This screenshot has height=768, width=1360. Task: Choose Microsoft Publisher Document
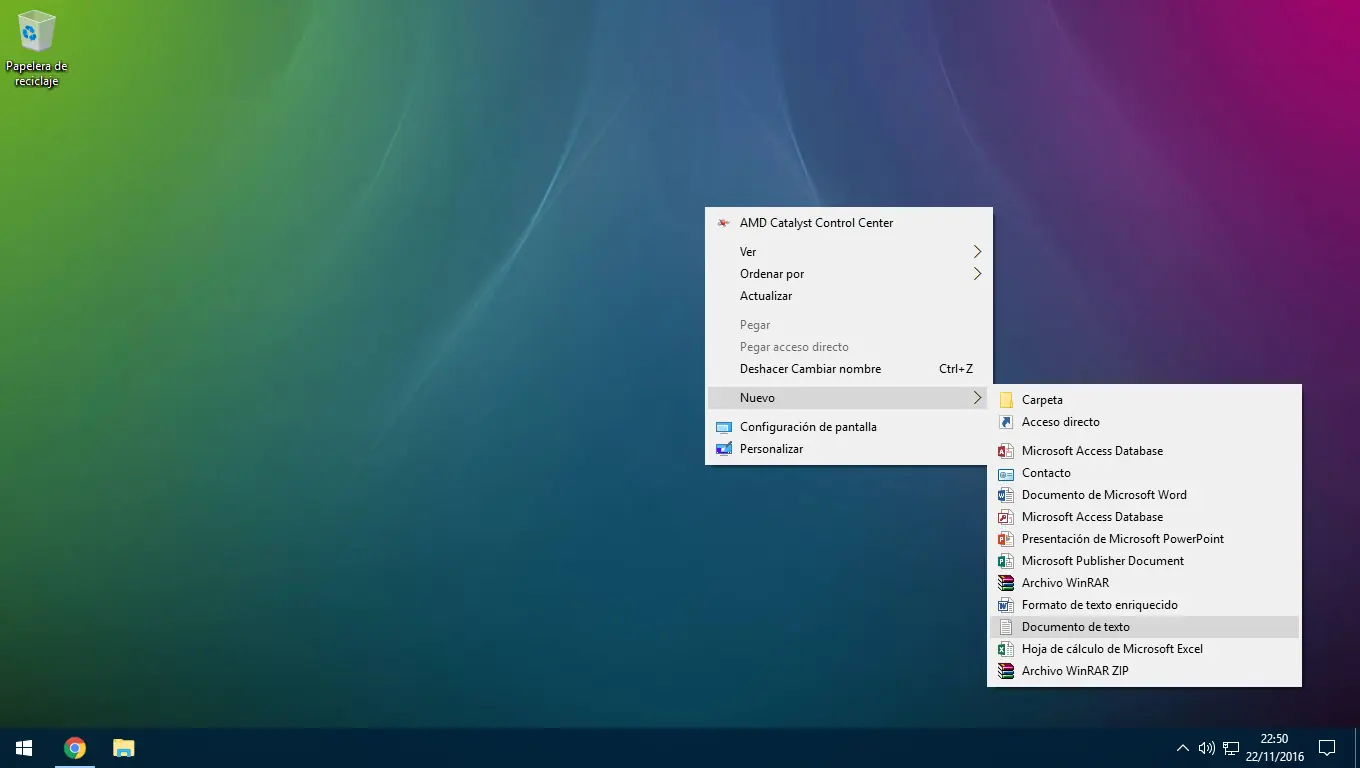tap(1144, 561)
